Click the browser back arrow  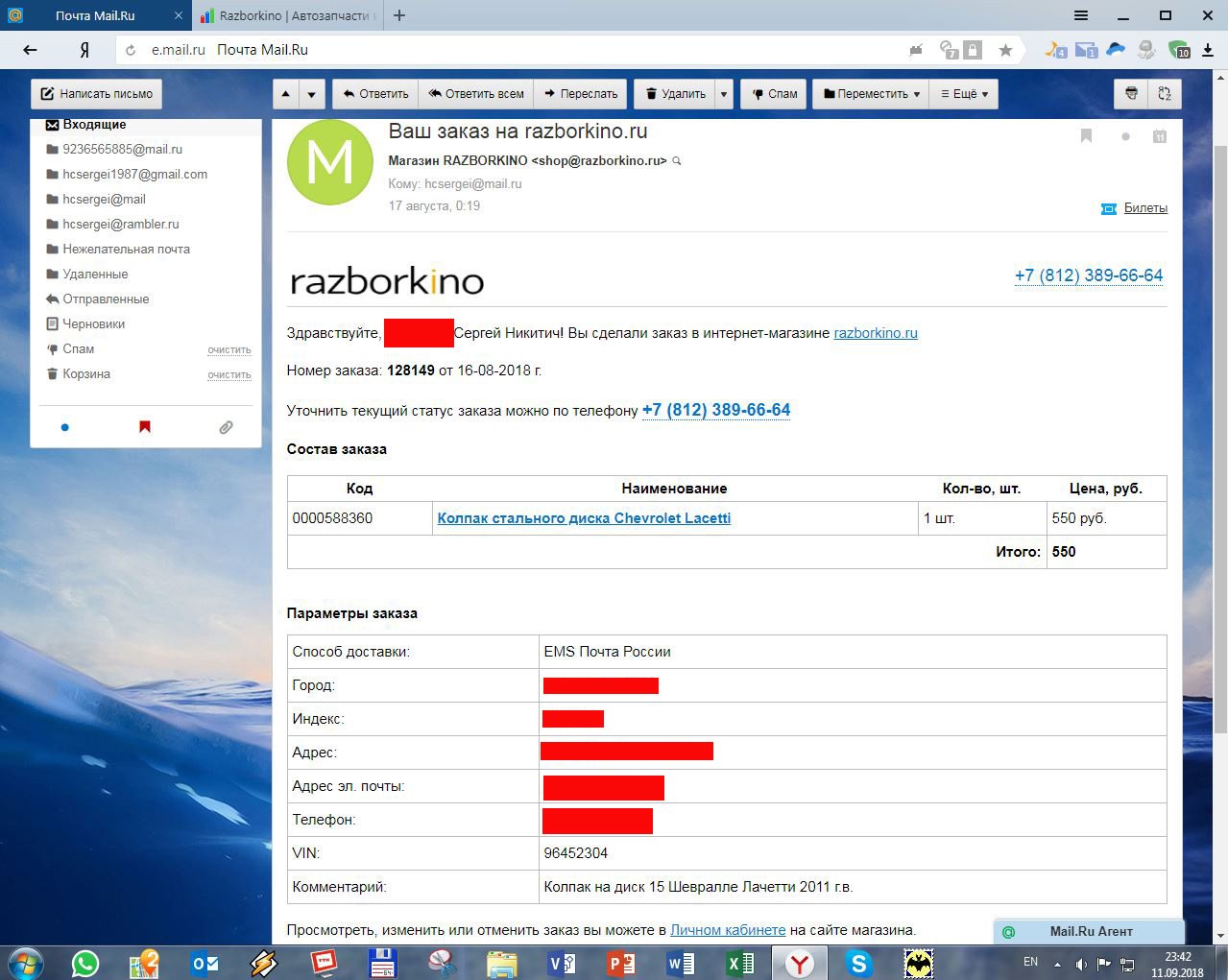tap(30, 50)
